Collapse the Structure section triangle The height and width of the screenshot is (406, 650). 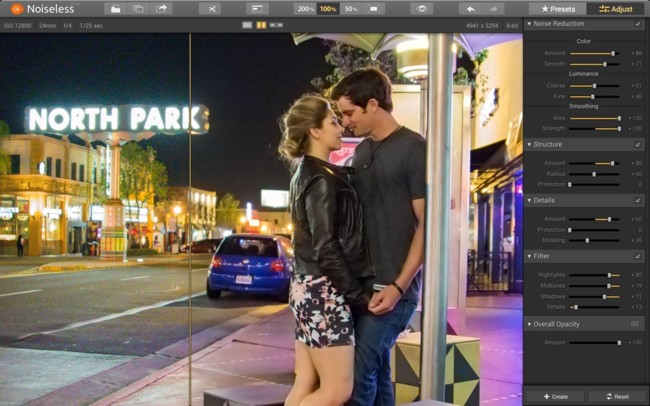[529, 145]
